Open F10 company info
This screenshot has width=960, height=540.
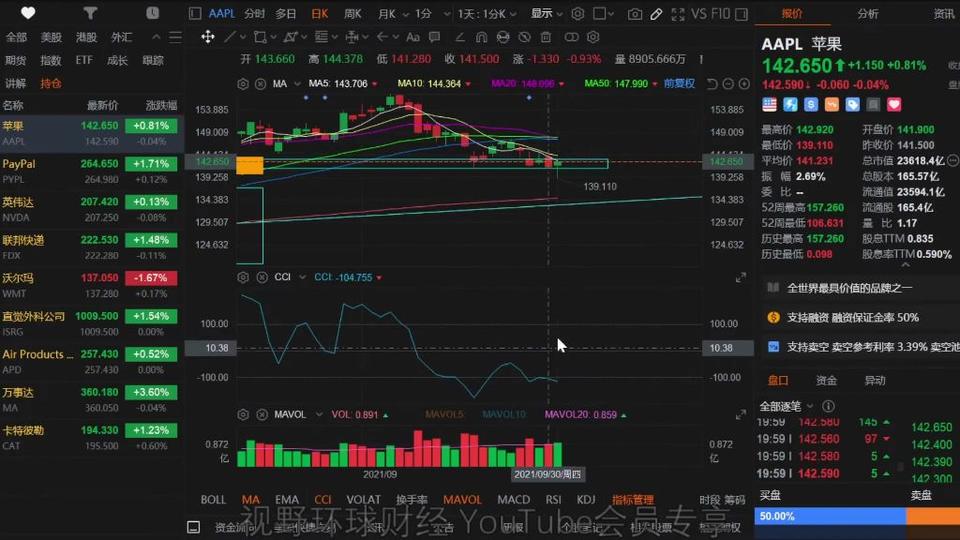click(721, 13)
